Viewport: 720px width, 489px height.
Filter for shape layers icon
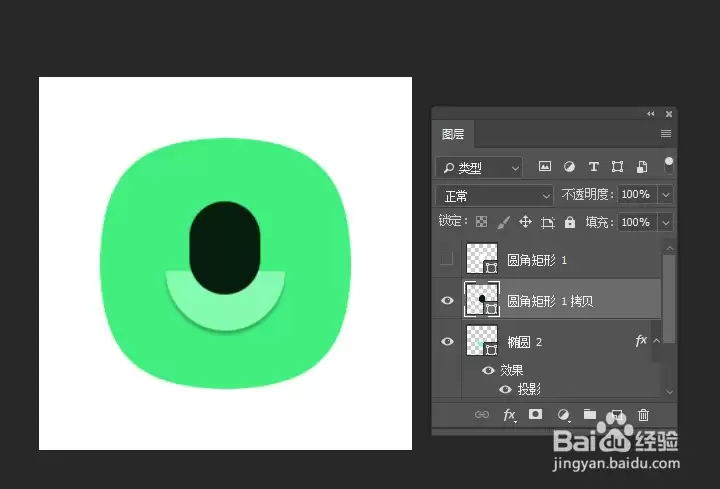point(618,166)
